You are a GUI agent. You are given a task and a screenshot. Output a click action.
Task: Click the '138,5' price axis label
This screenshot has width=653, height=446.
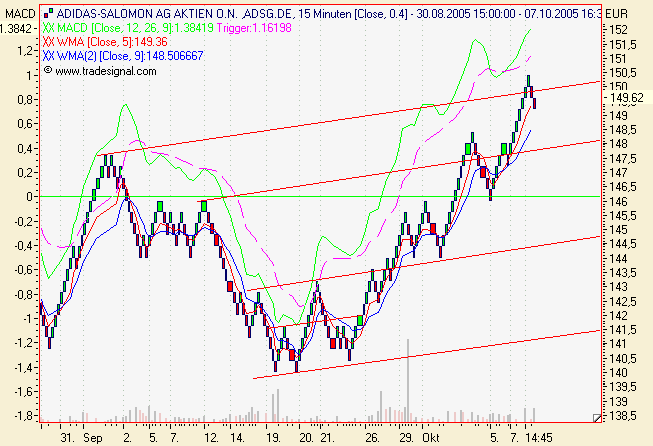(x=623, y=416)
